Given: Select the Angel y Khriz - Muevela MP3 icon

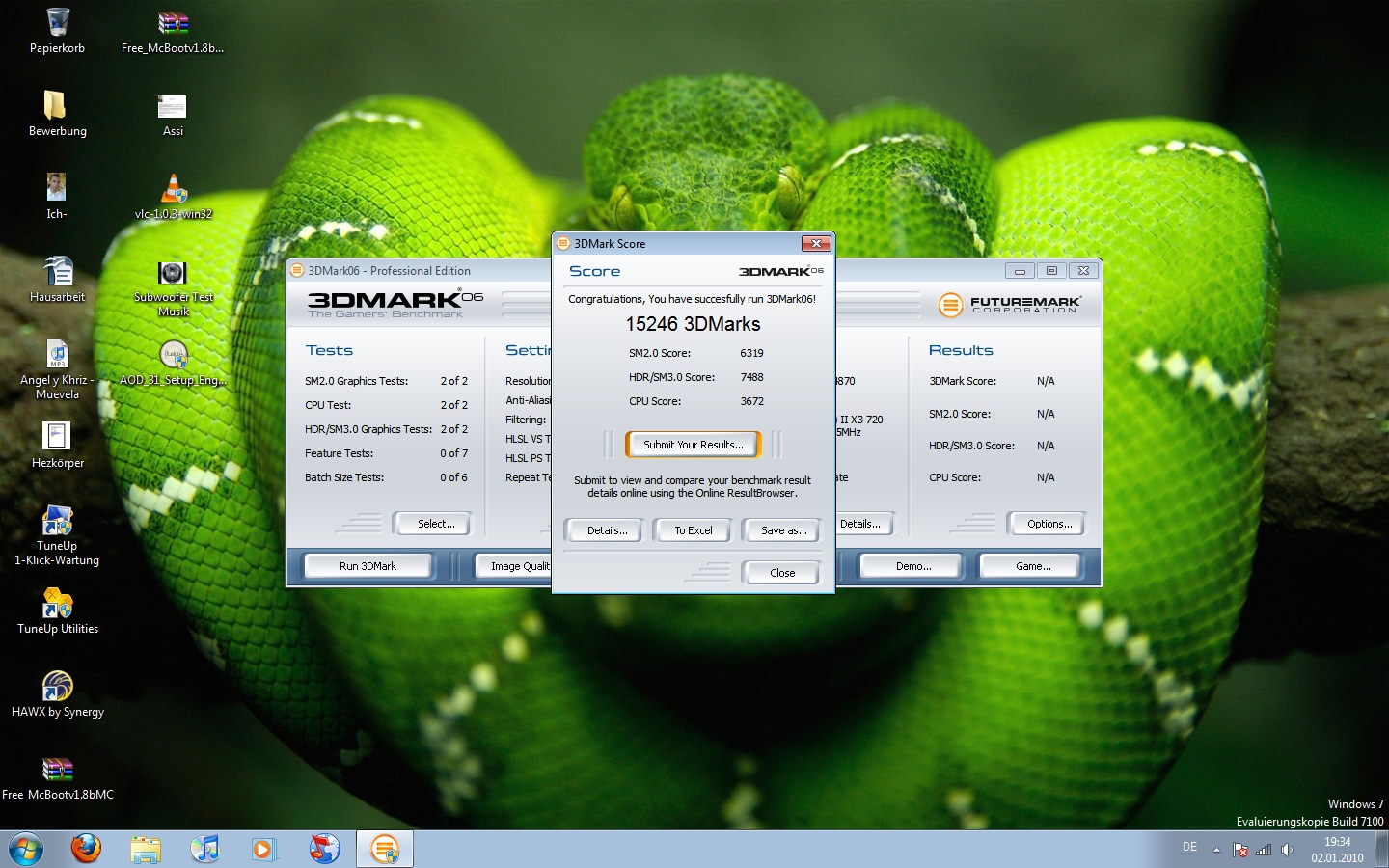Looking at the screenshot, I should [x=57, y=370].
